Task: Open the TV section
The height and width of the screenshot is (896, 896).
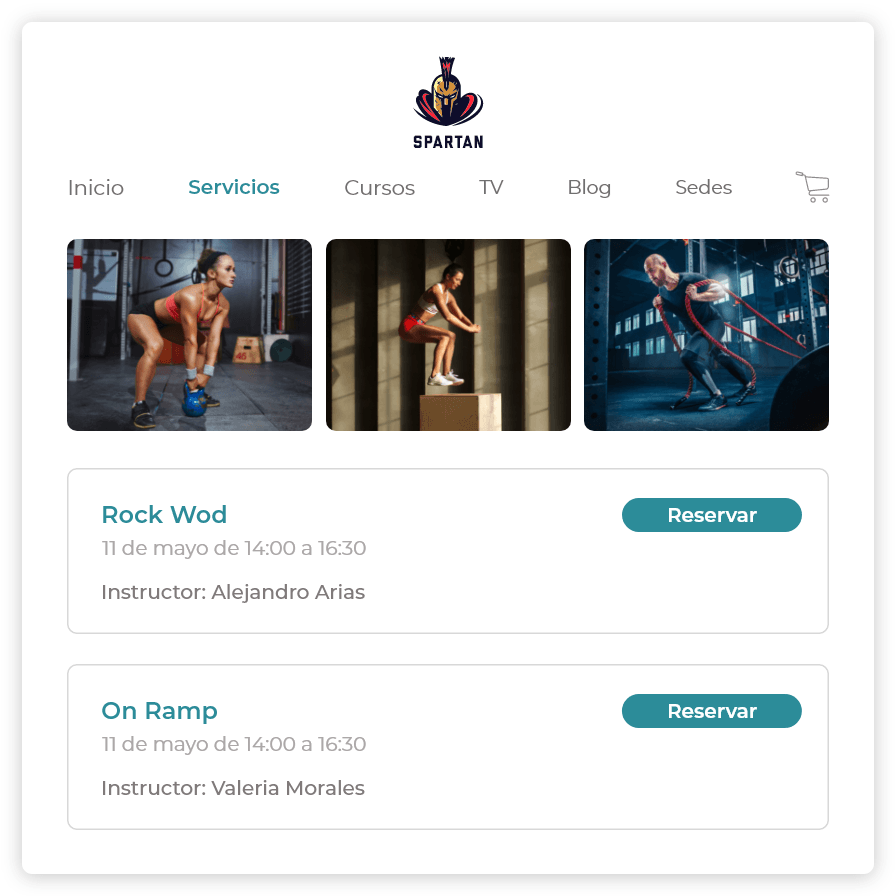Action: (x=491, y=187)
